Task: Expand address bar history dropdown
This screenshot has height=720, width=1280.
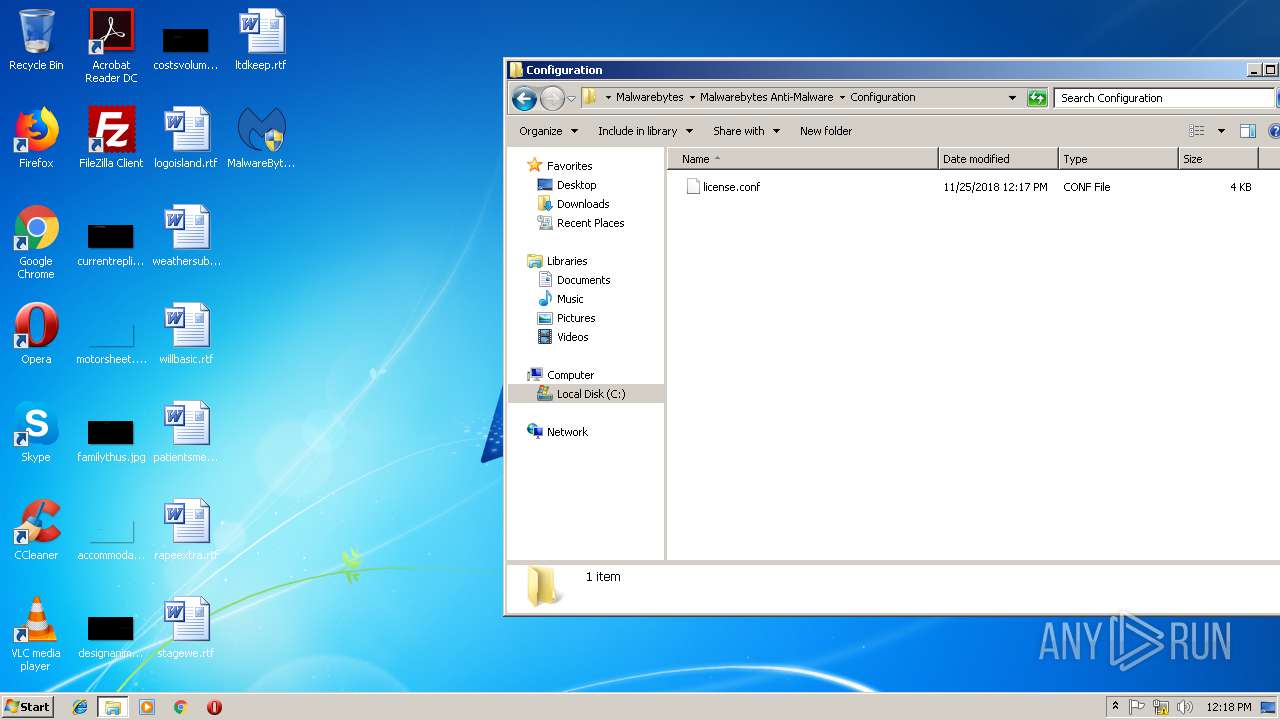Action: (1012, 98)
